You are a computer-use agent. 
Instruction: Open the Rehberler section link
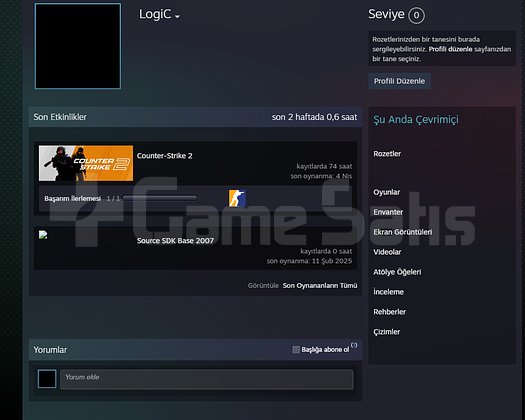(389, 312)
